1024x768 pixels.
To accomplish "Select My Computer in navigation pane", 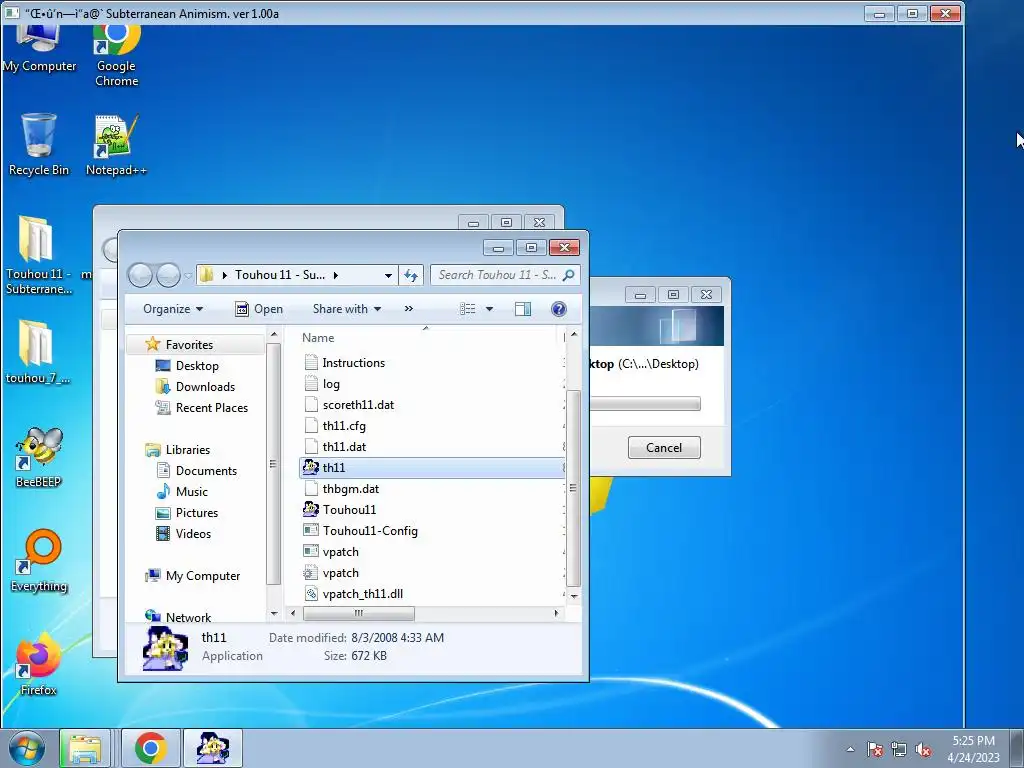I will [x=202, y=575].
